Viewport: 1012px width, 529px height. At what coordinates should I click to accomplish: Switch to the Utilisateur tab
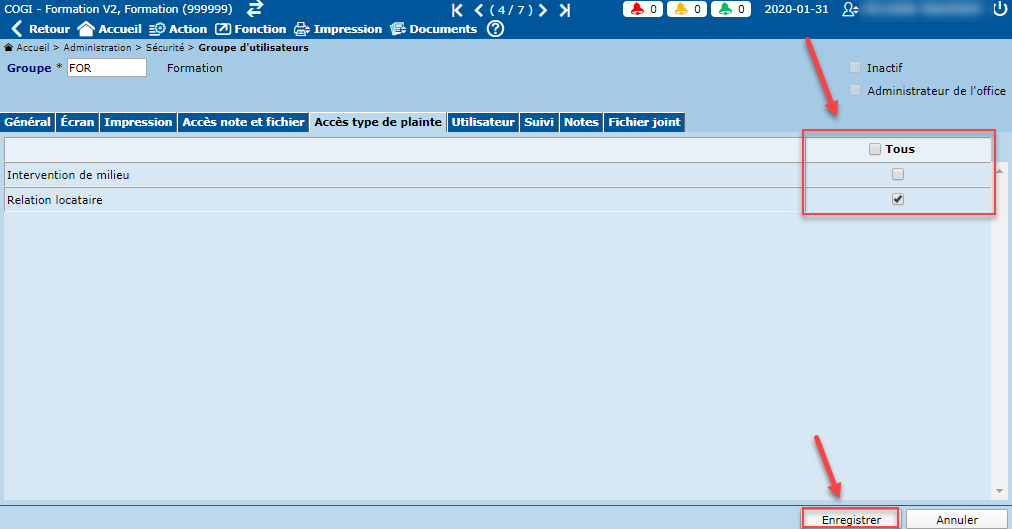[x=483, y=122]
